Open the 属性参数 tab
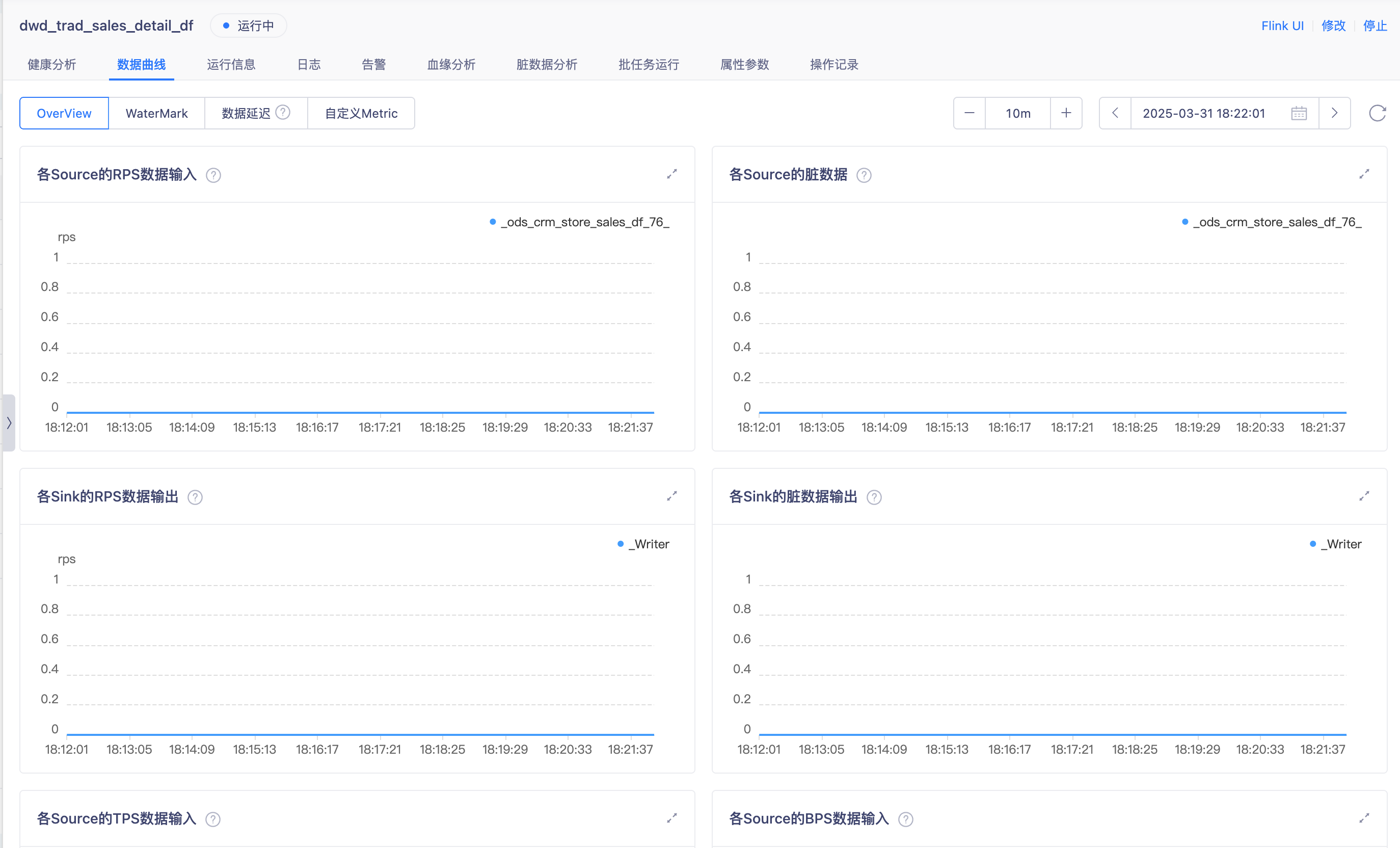Screen dimensions: 1400x848 pos(745,64)
